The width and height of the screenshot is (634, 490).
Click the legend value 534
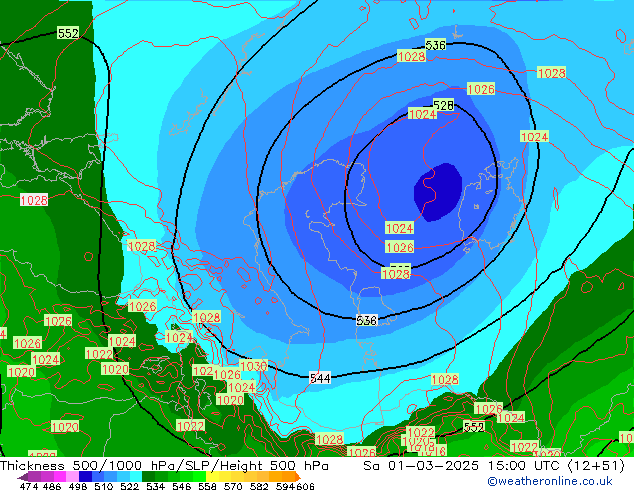(x=155, y=486)
